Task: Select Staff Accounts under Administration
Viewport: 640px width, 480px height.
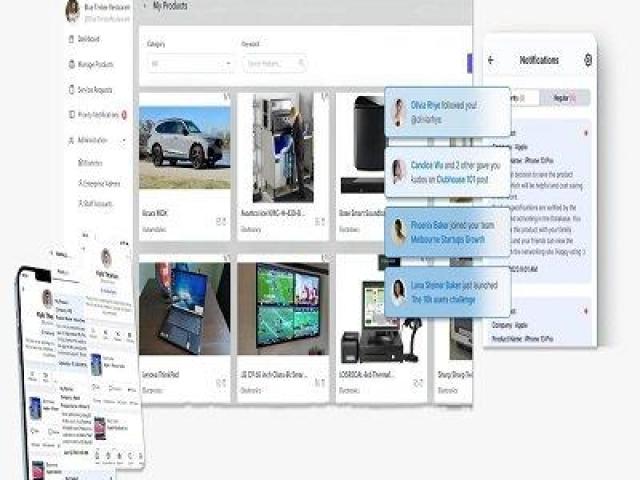Action: pyautogui.click(x=98, y=204)
